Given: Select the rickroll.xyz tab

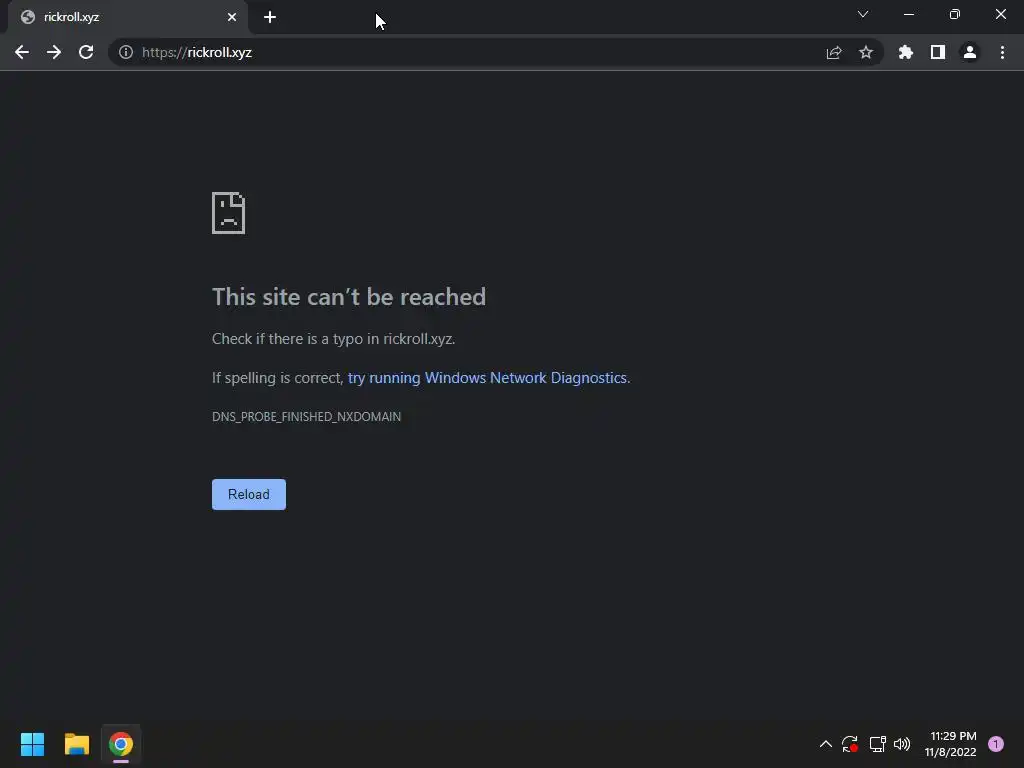Looking at the screenshot, I should (128, 17).
